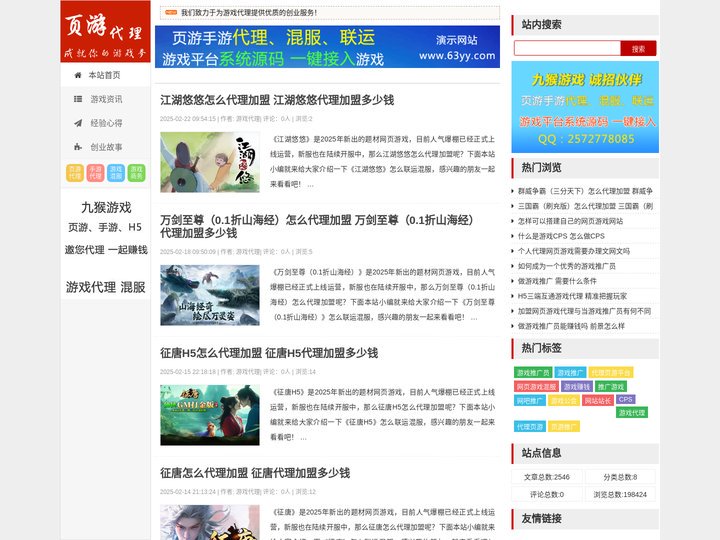
Task: Click sidebar text 九猴游戏
Action: pyautogui.click(x=106, y=208)
